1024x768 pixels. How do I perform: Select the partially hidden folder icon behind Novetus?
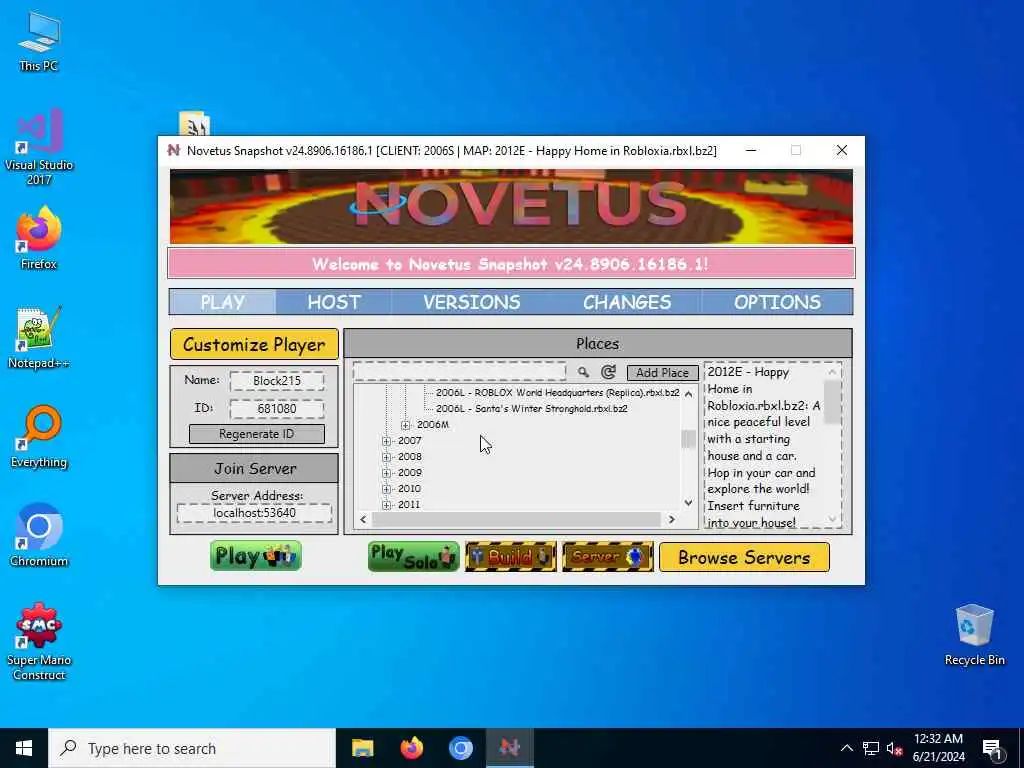(x=194, y=123)
